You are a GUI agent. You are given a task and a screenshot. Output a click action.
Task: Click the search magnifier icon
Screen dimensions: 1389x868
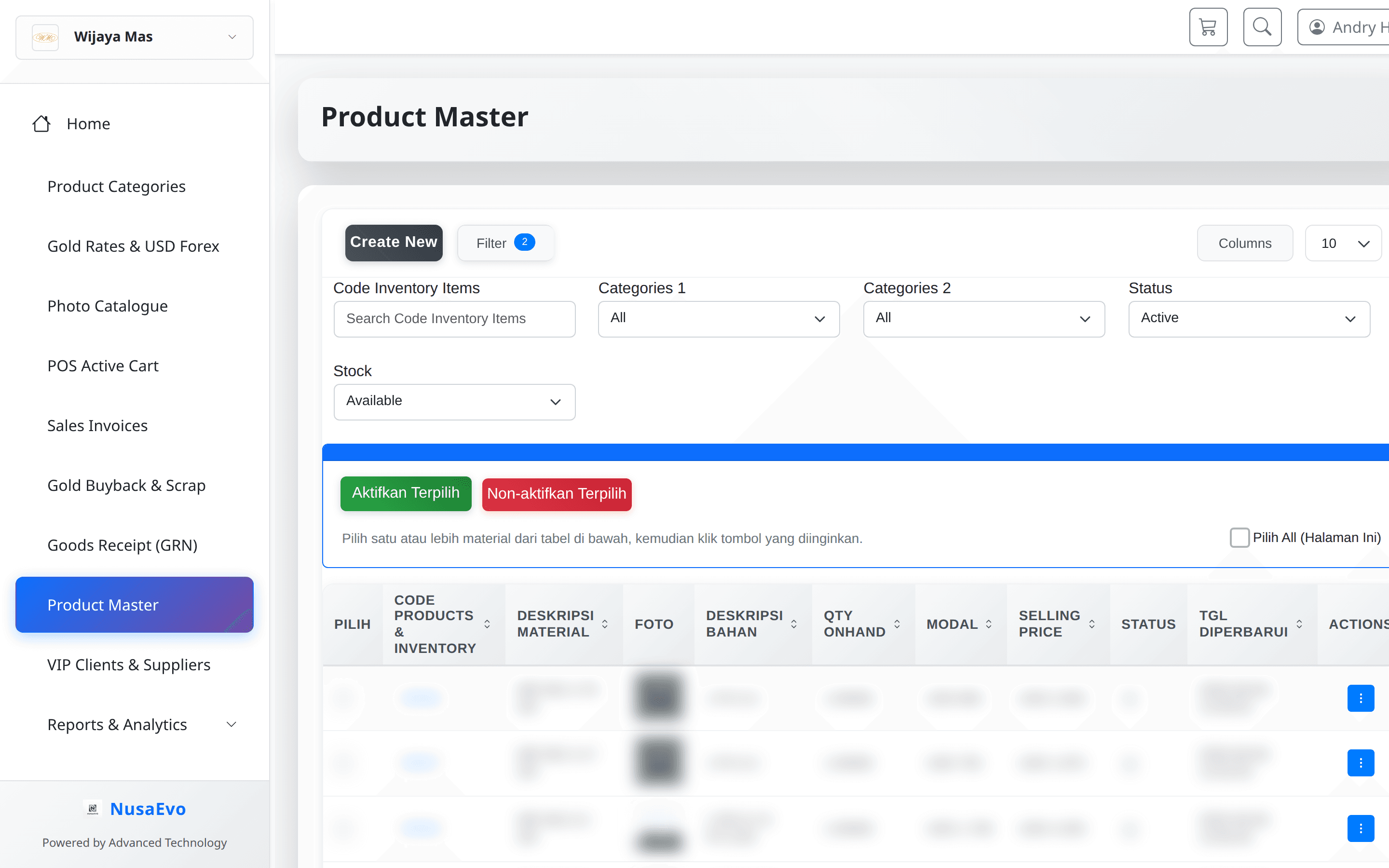1262,27
